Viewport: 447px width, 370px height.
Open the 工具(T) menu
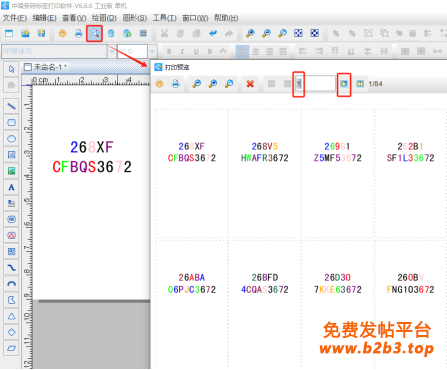point(165,18)
